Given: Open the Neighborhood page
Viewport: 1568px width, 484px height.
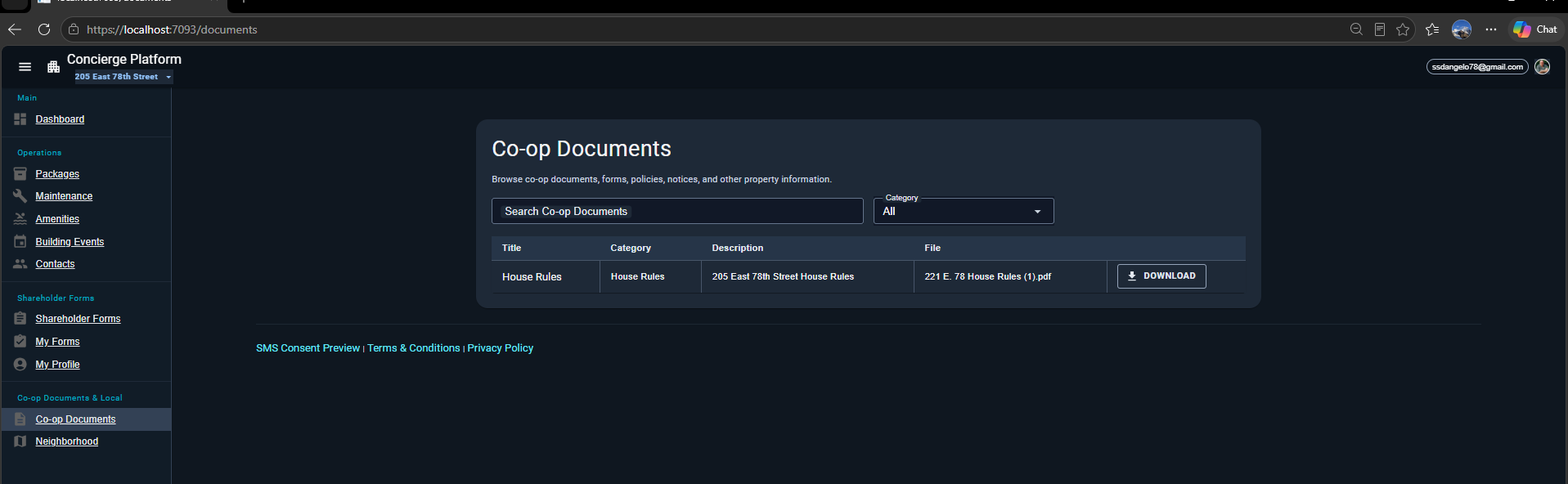Looking at the screenshot, I should coord(66,441).
